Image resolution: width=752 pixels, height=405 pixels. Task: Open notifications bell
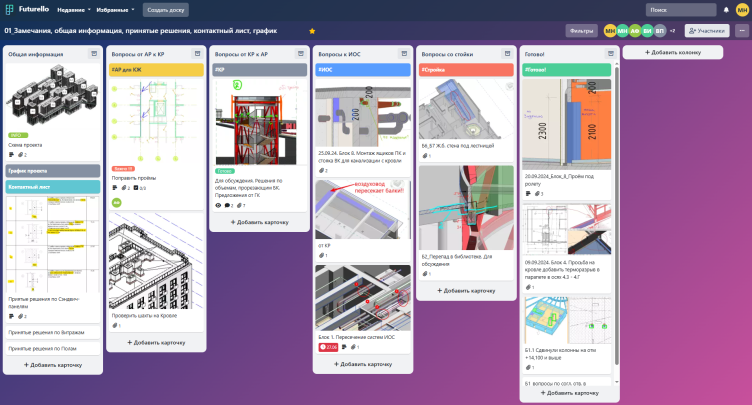click(726, 9)
